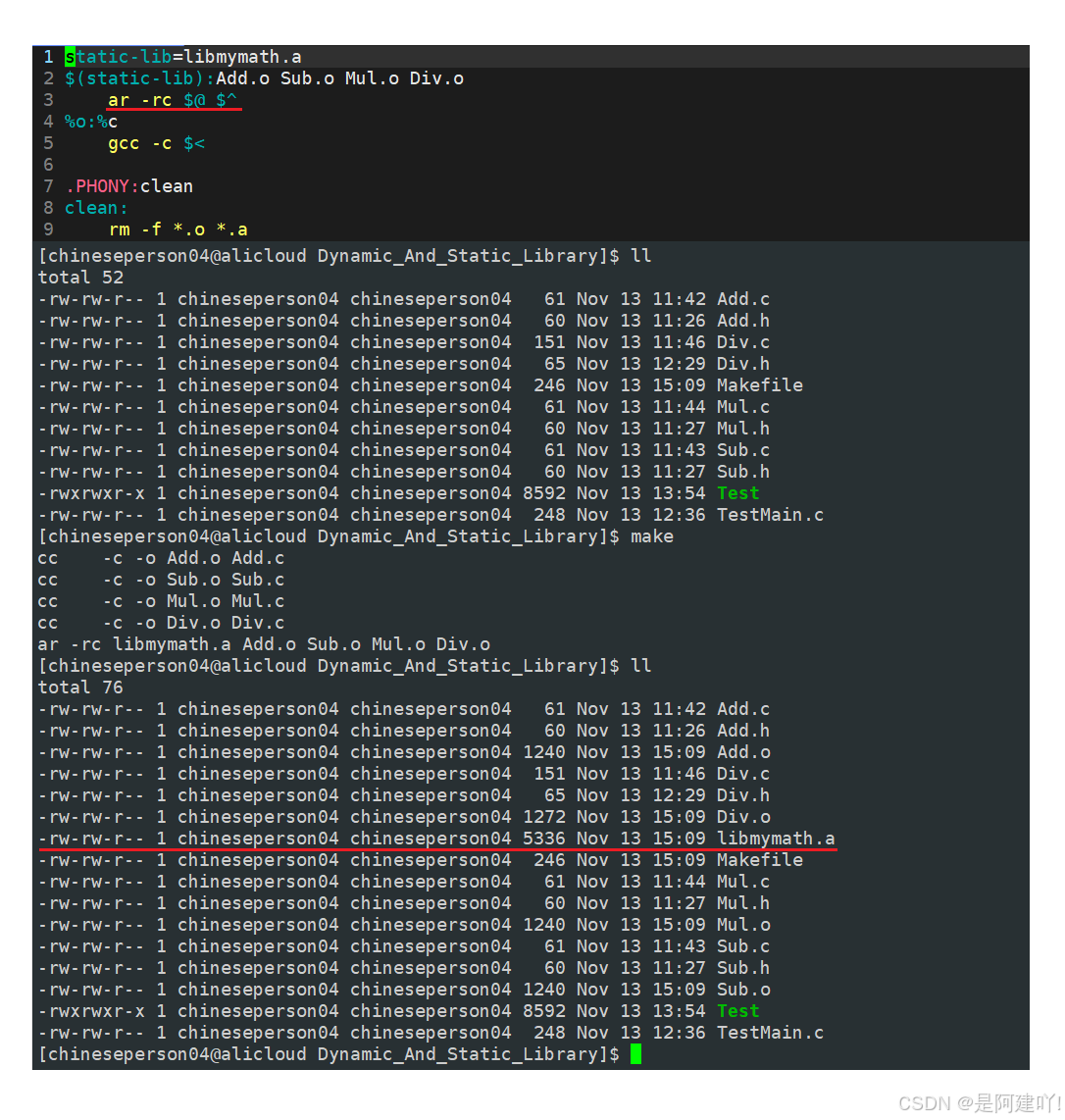
Task: Click green 'Test' in the first listing
Action: [737, 493]
